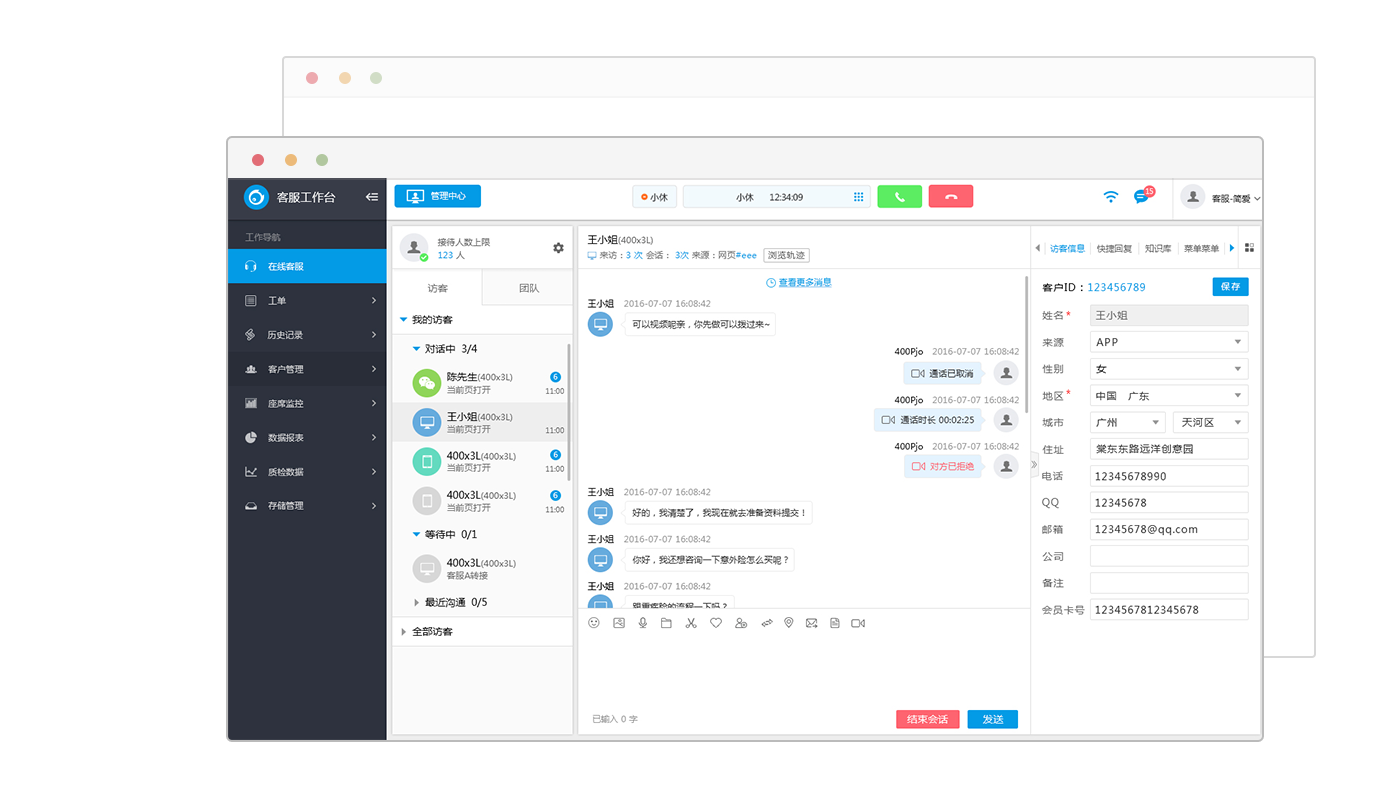The image size is (1400, 800).
Task: Click the location pin icon
Action: [x=788, y=623]
